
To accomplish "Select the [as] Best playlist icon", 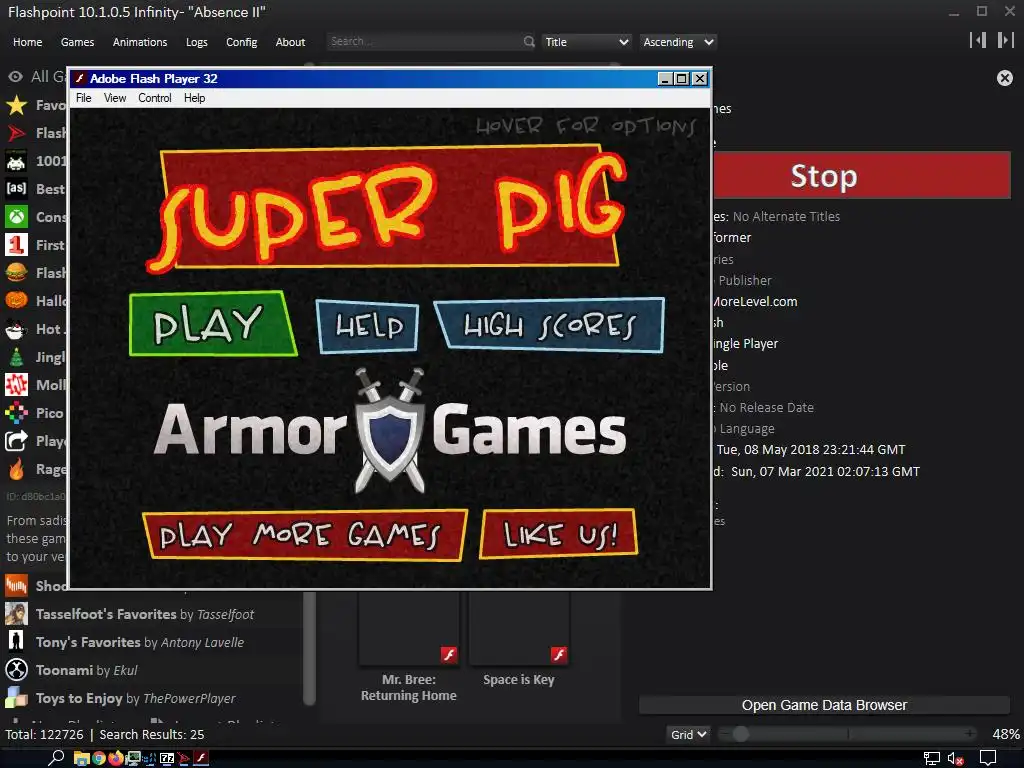I will pyautogui.click(x=16, y=189).
